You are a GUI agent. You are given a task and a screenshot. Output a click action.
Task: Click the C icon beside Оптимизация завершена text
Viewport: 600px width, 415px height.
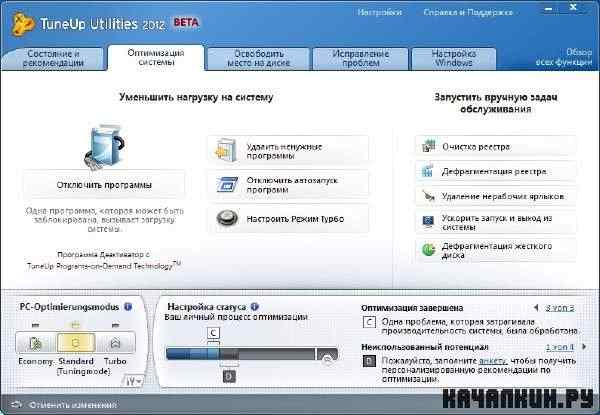click(x=369, y=322)
